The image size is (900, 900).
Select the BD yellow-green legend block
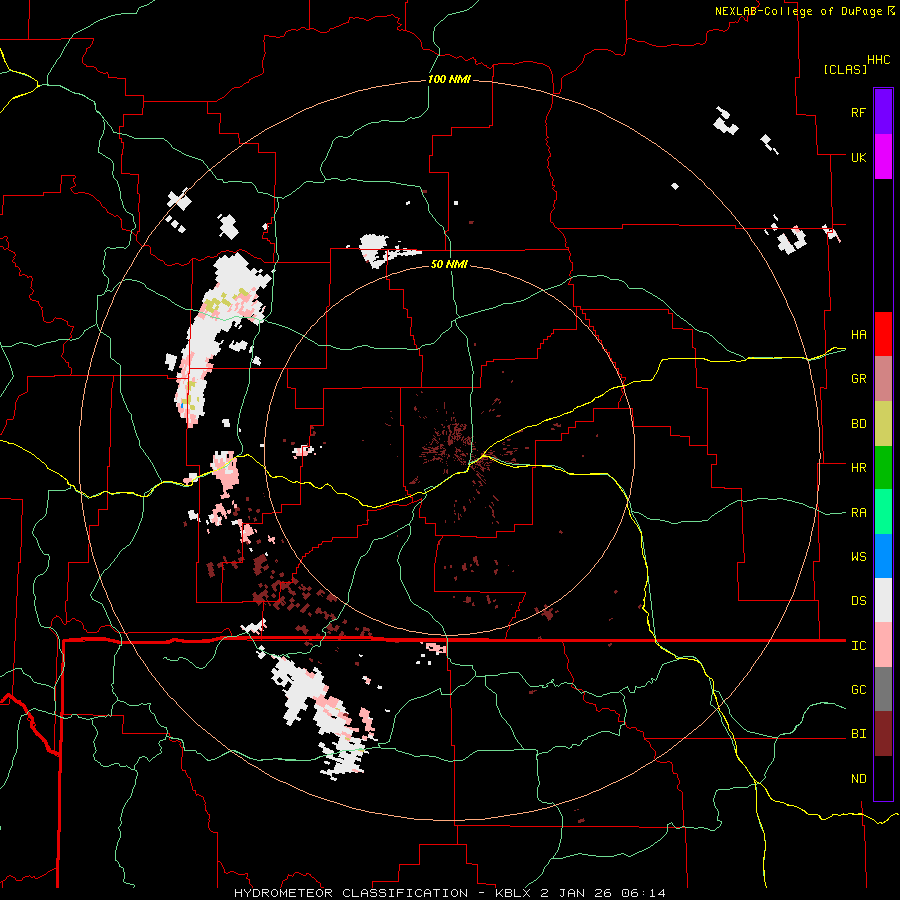tap(883, 424)
